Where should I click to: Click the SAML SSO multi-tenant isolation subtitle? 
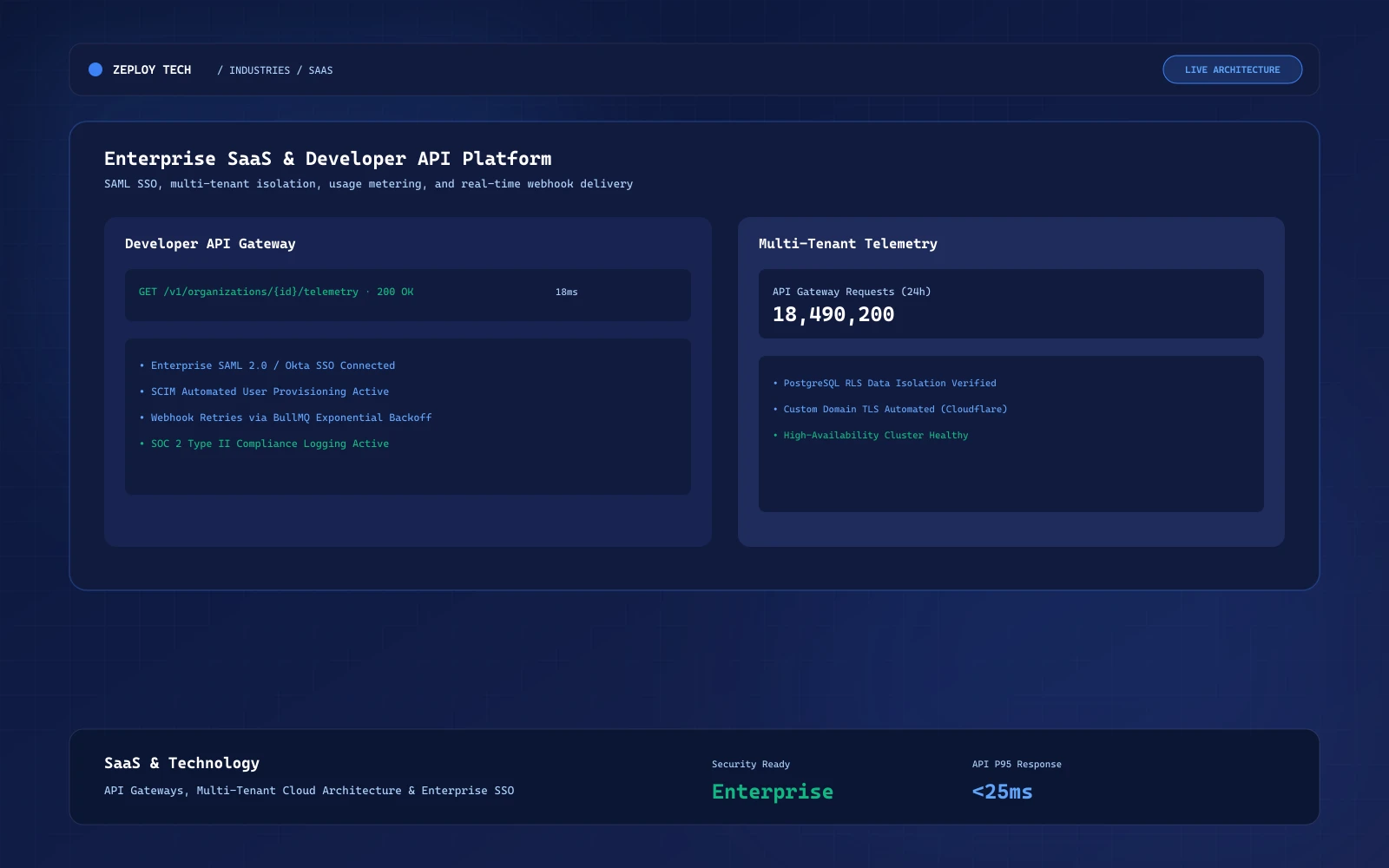[x=368, y=184]
